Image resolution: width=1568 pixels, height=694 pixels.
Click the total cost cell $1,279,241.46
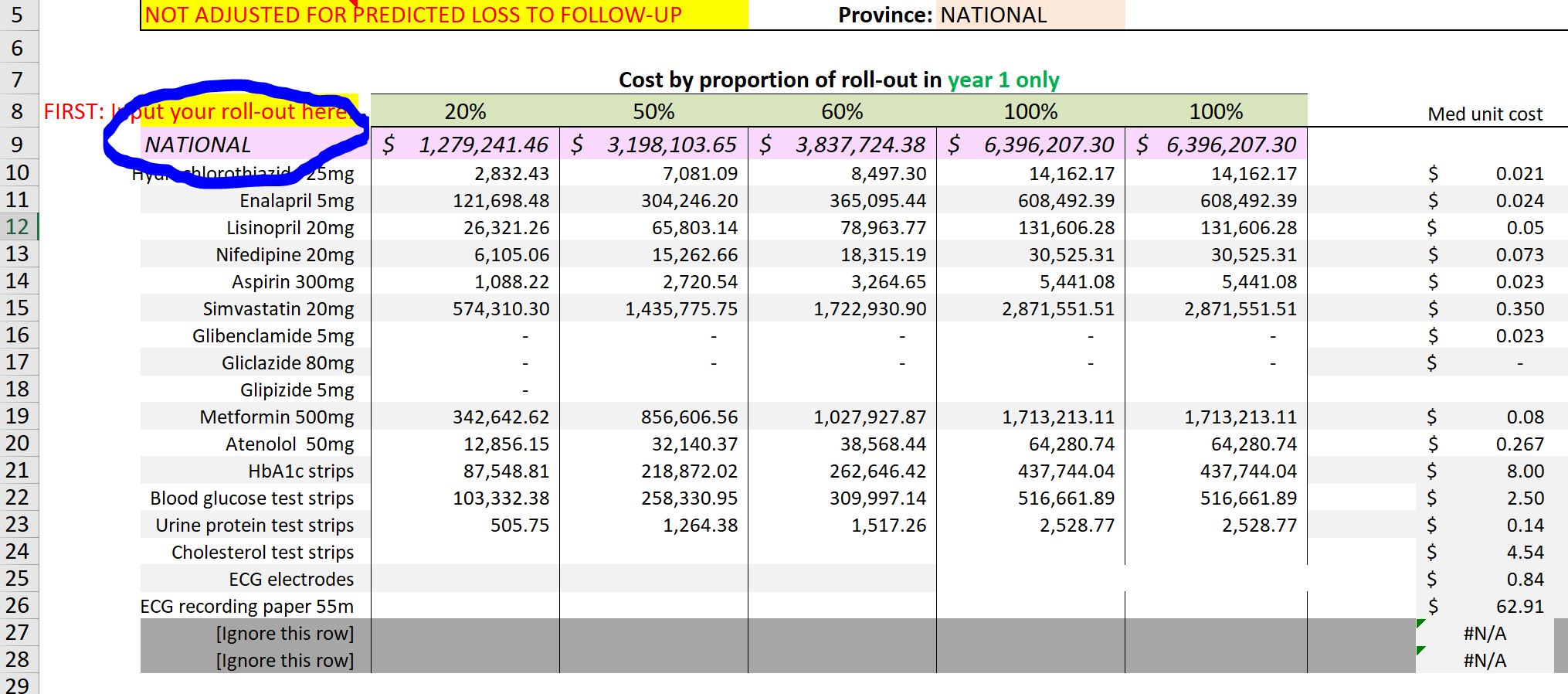pyautogui.click(x=465, y=145)
